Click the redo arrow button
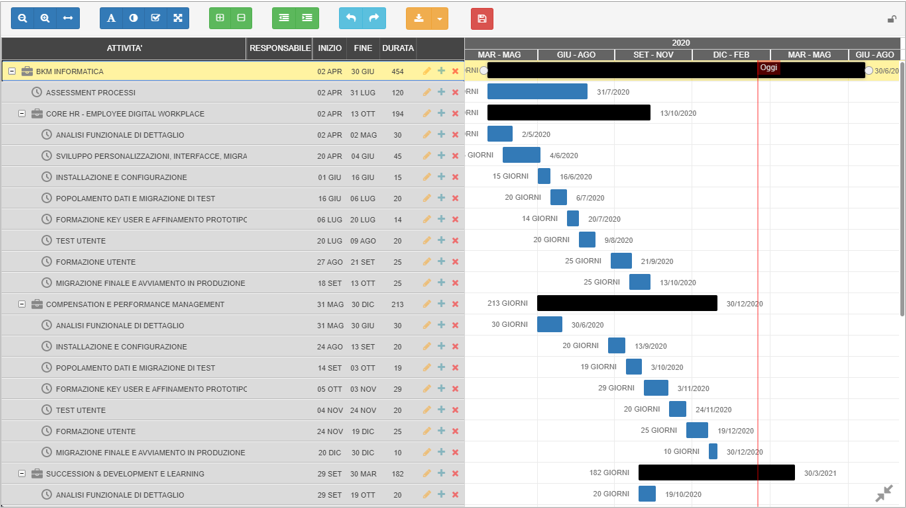This screenshot has height=508, width=906. [x=374, y=18]
